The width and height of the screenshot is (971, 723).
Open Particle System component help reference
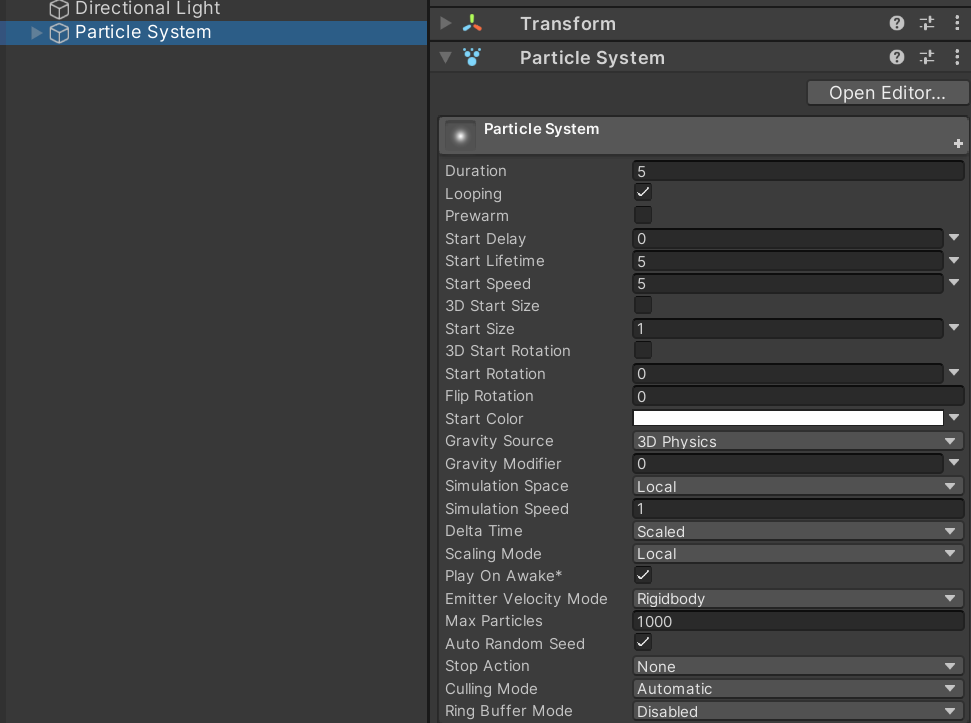pyautogui.click(x=897, y=58)
